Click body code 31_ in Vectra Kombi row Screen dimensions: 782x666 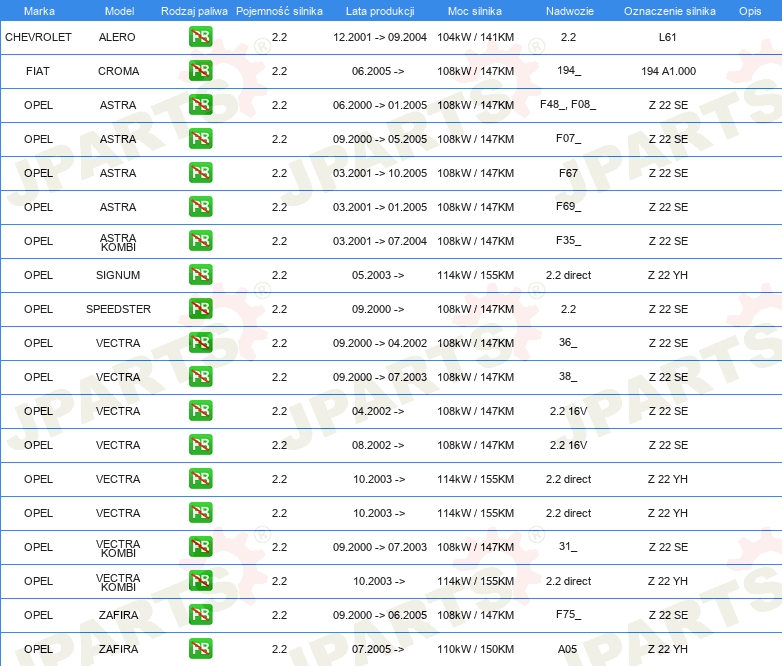click(568, 546)
